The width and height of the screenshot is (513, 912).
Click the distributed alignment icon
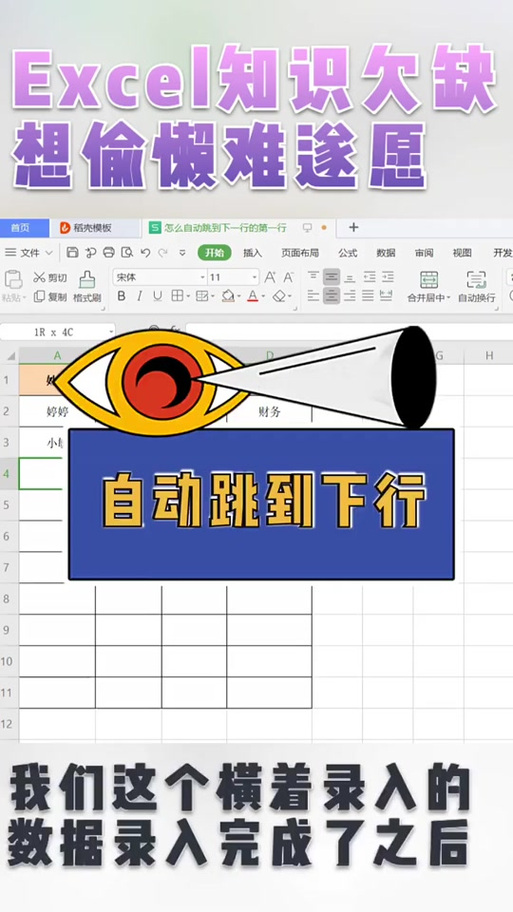(386, 296)
